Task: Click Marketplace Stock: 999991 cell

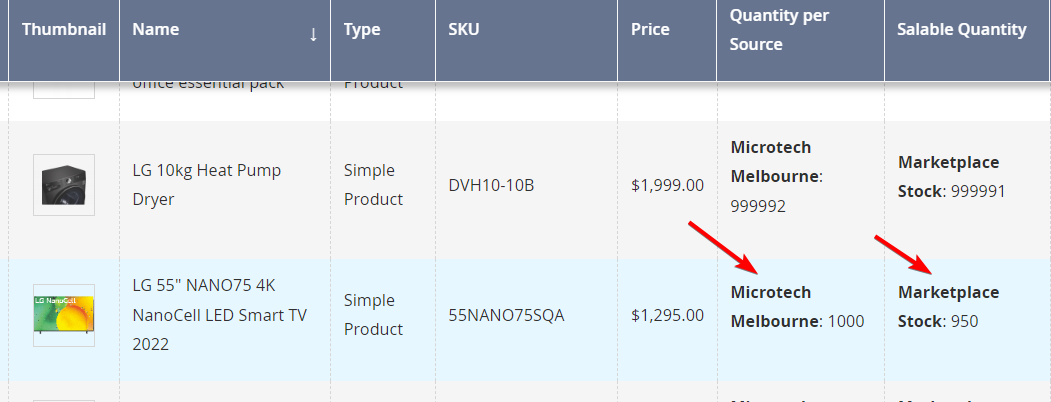Action: (x=951, y=177)
